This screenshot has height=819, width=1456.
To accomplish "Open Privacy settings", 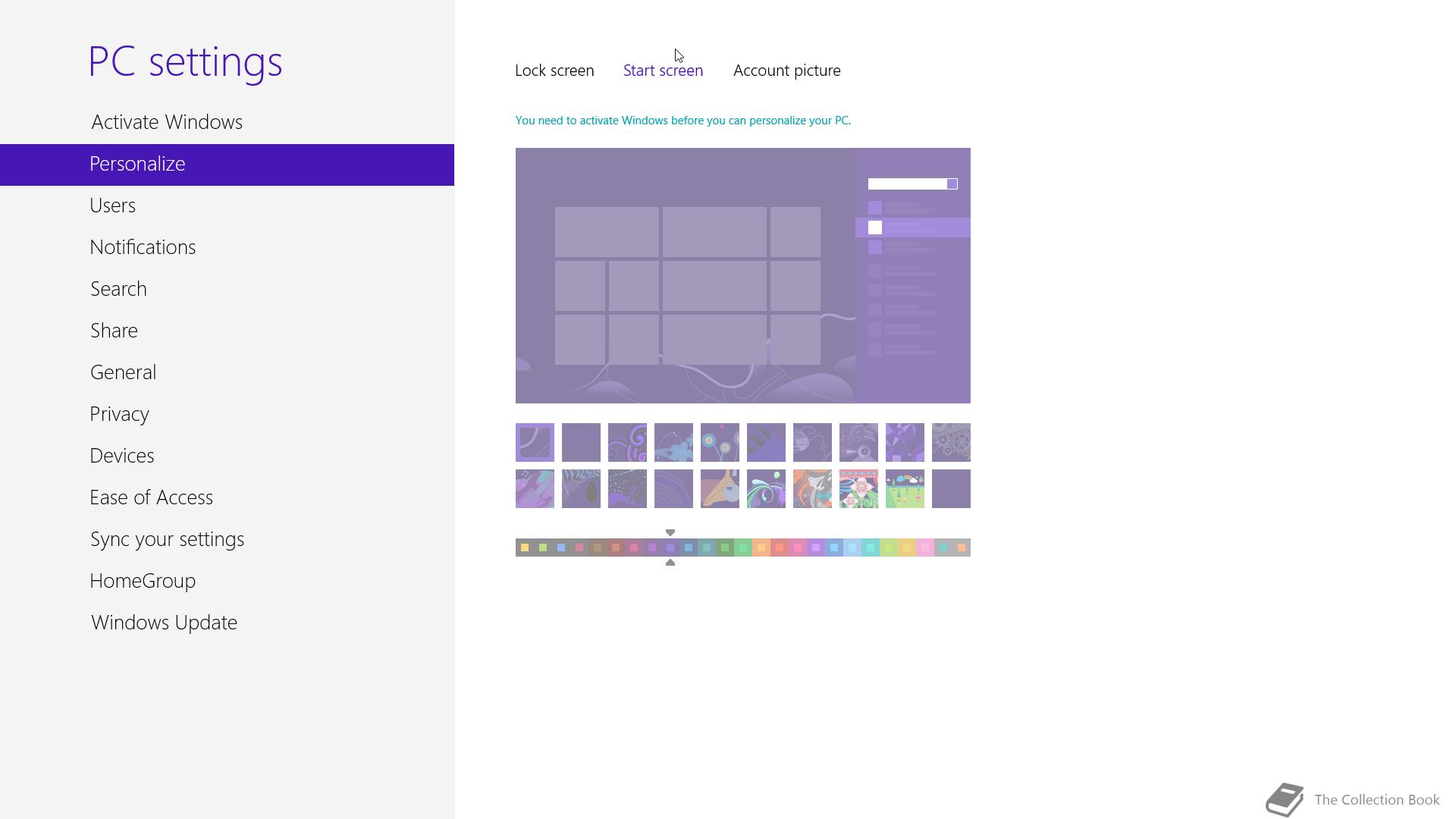I will click(x=119, y=414).
